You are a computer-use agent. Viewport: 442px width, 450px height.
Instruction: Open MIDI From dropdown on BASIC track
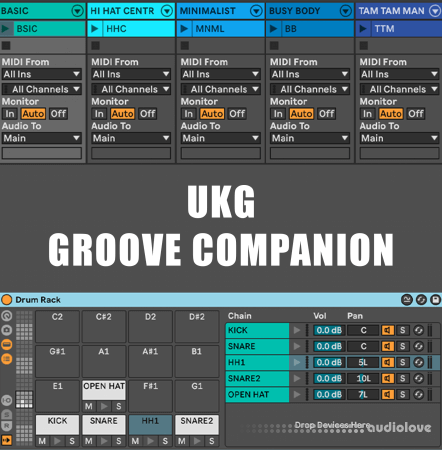point(42,74)
